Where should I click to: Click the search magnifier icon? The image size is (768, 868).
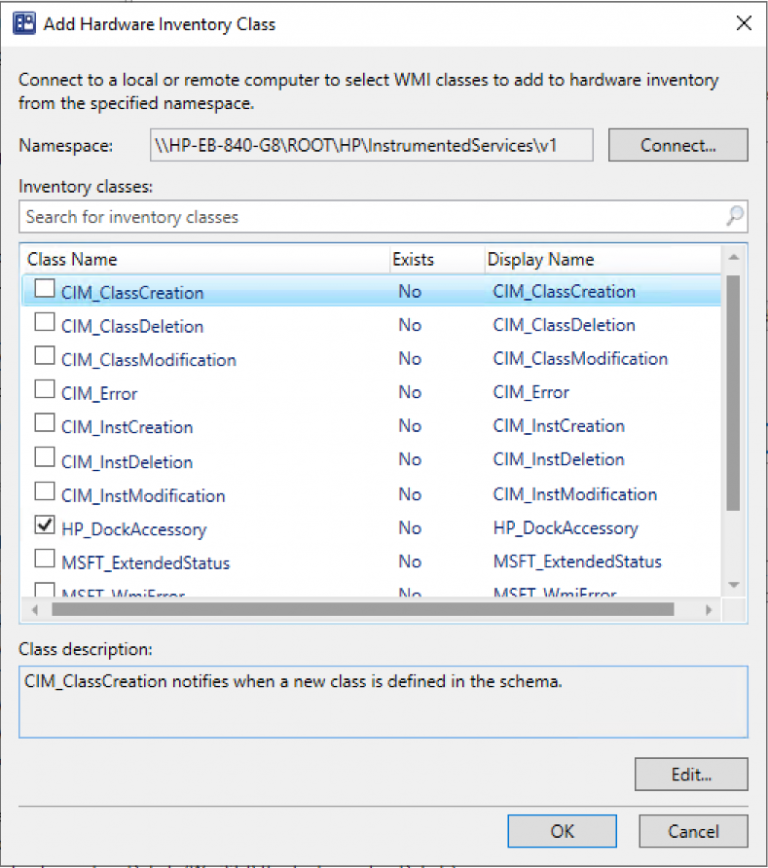pyautogui.click(x=735, y=217)
